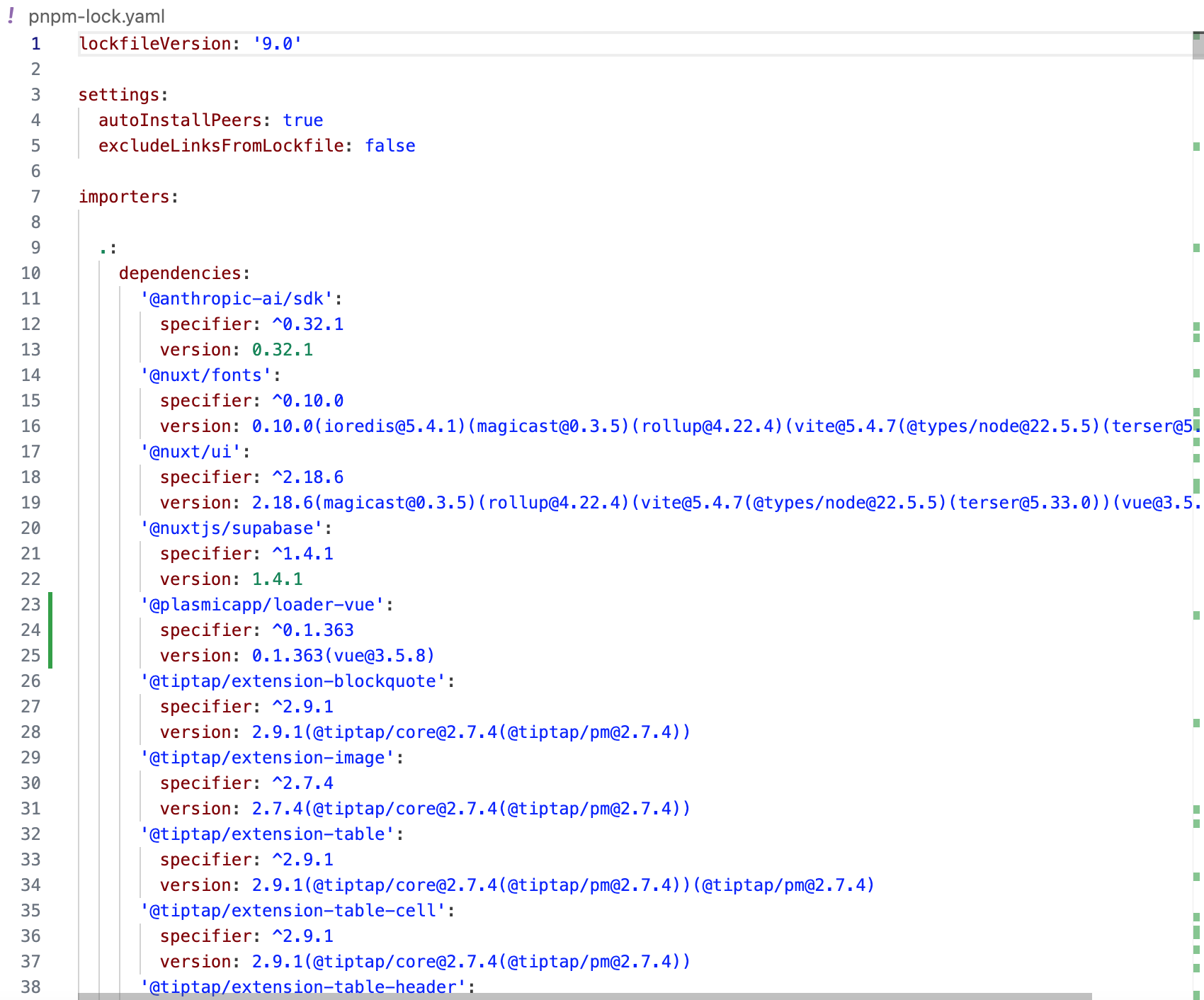Select line number 23 in the gutter

point(30,605)
